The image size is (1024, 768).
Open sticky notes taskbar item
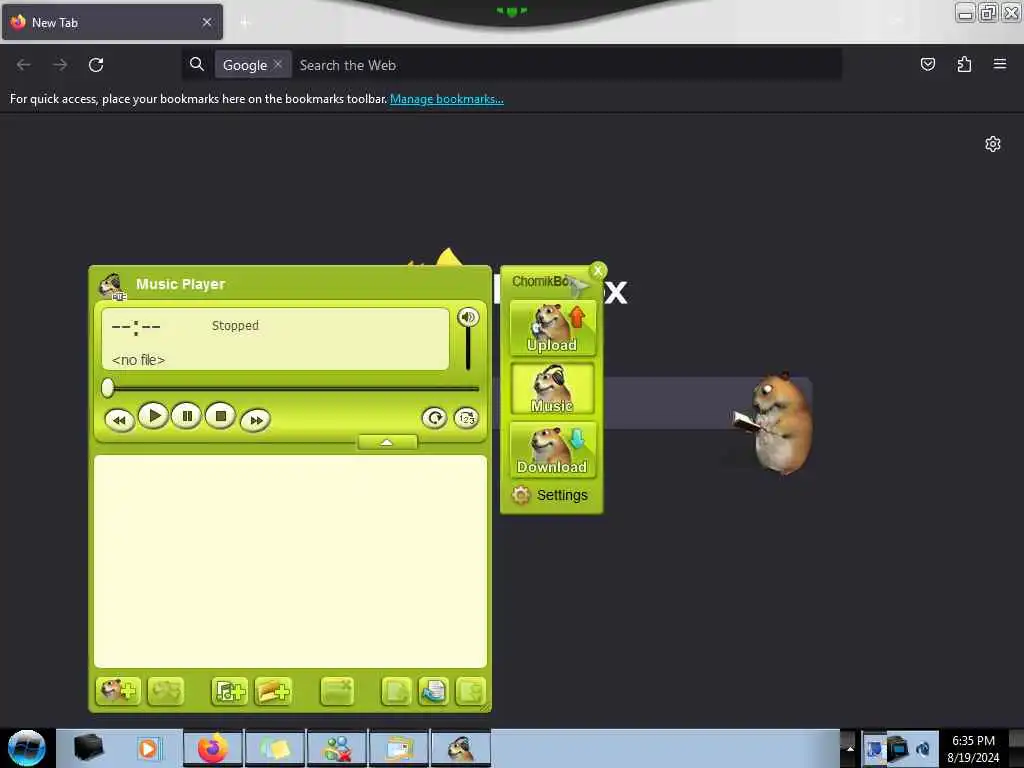pos(275,748)
